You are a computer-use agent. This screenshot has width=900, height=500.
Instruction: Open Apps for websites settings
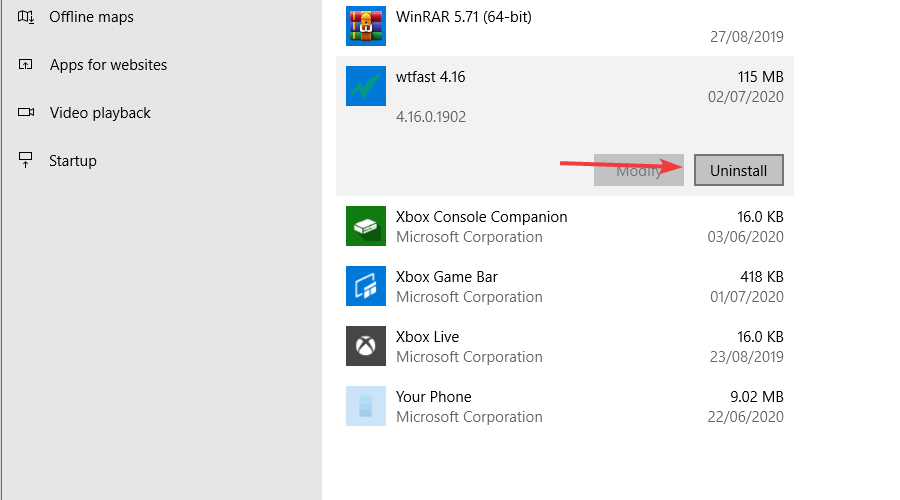tap(108, 65)
